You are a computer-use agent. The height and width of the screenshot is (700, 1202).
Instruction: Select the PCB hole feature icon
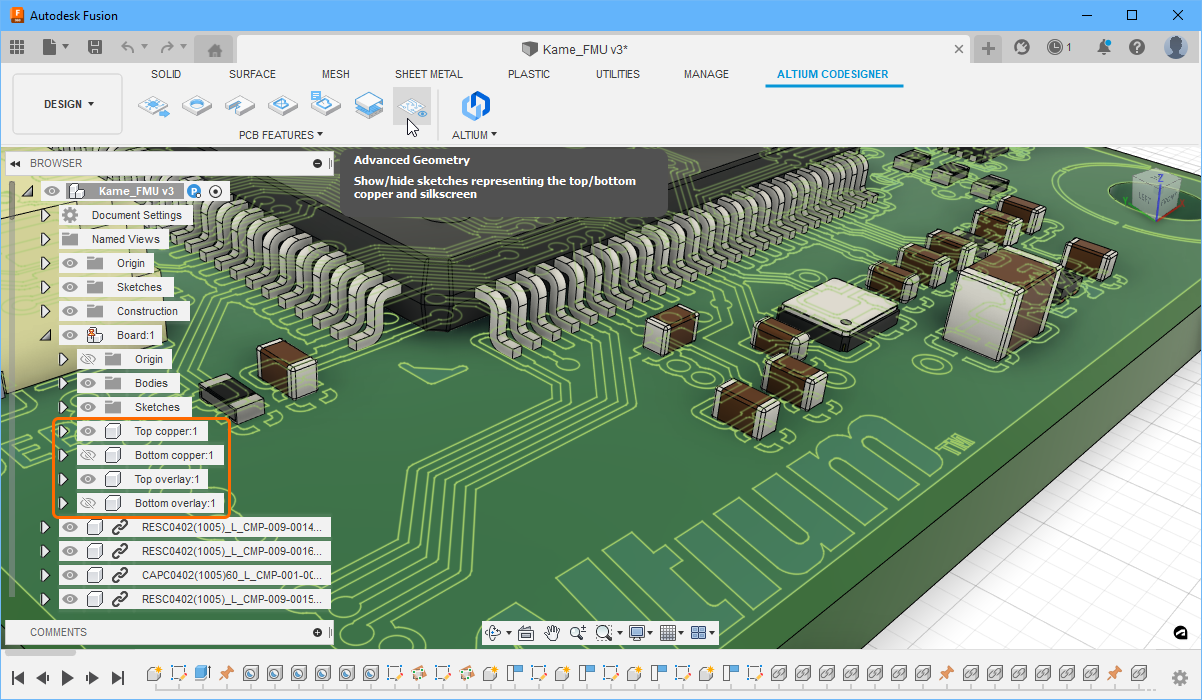[197, 104]
